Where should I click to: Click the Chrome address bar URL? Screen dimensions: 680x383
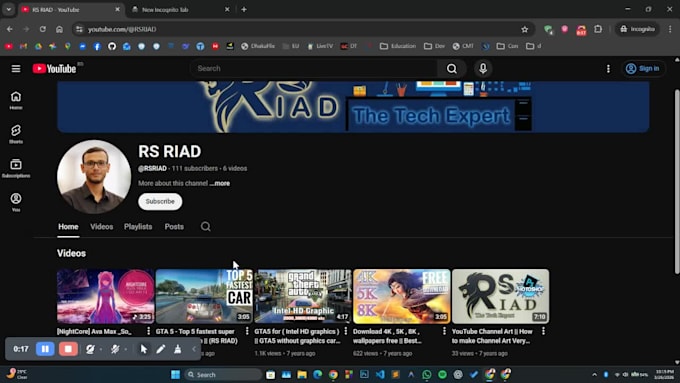(x=121, y=29)
